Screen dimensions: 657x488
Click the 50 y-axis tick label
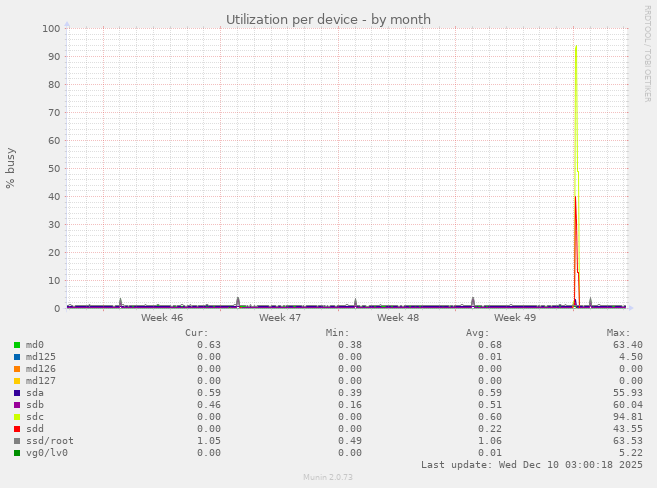(54, 169)
